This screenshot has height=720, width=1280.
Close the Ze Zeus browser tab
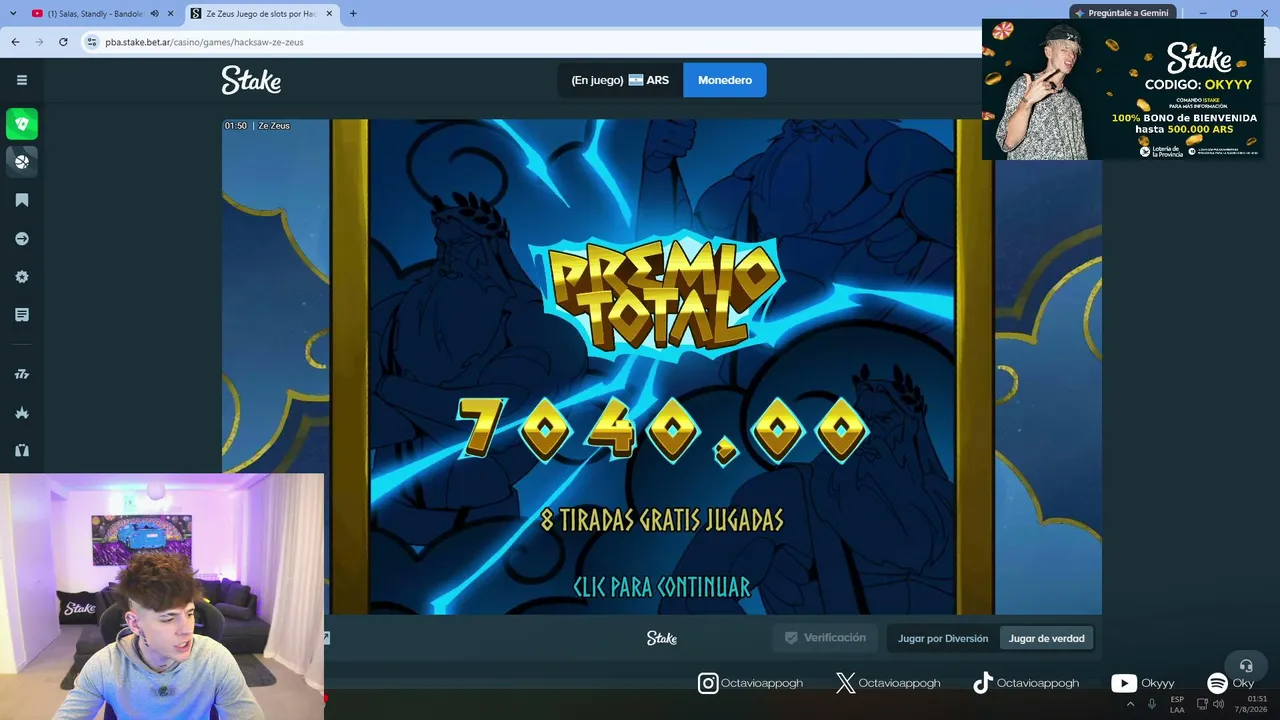(329, 14)
